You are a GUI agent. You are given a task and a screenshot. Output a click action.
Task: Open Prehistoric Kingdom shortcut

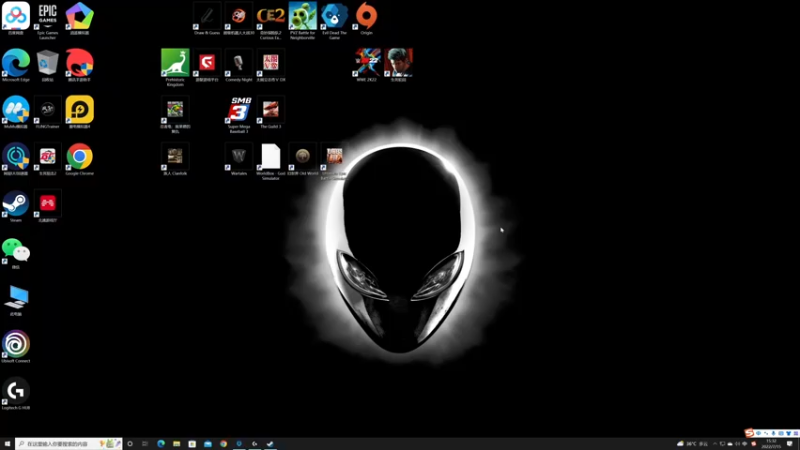pyautogui.click(x=175, y=67)
